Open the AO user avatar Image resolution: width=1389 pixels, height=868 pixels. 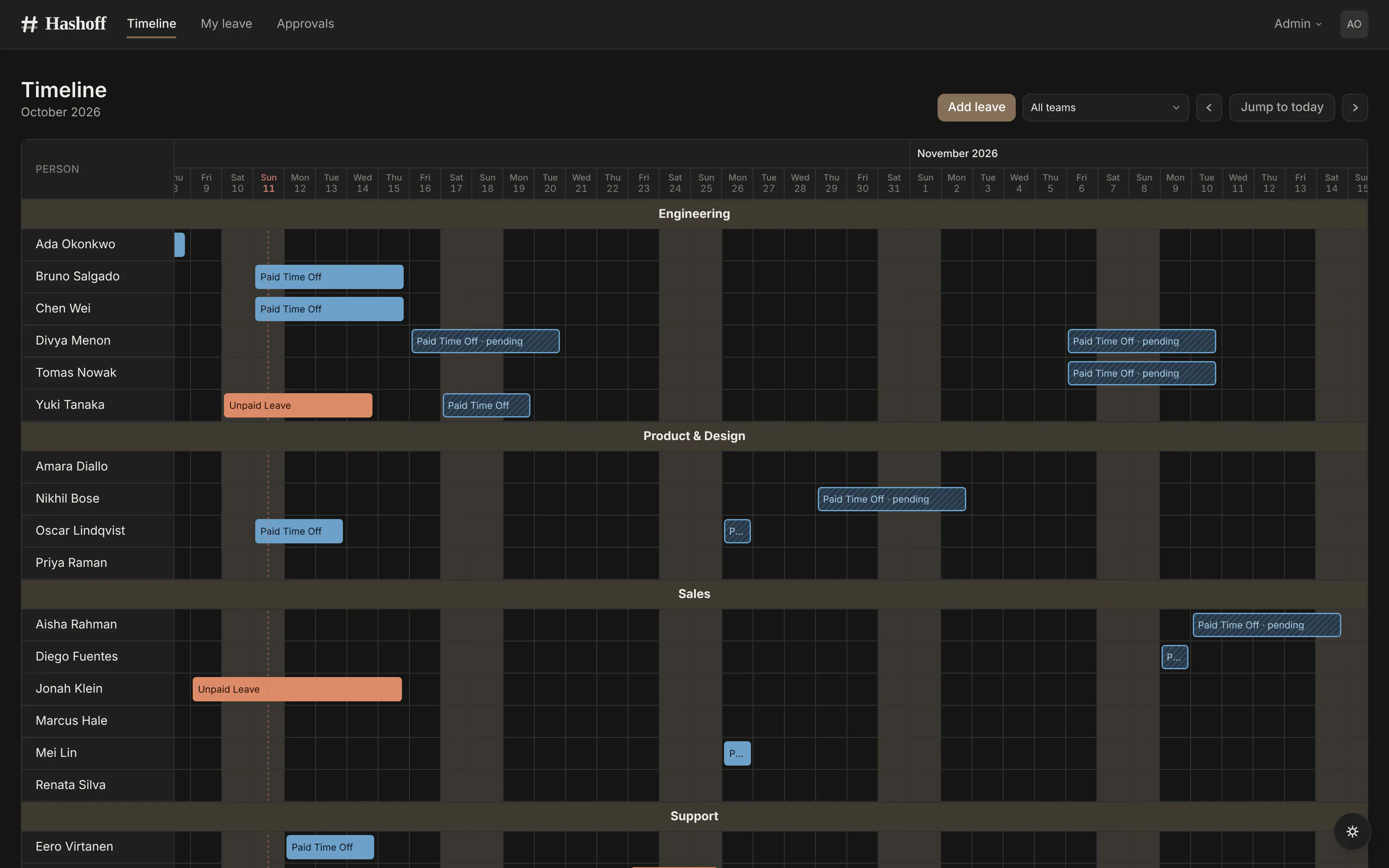pos(1353,24)
